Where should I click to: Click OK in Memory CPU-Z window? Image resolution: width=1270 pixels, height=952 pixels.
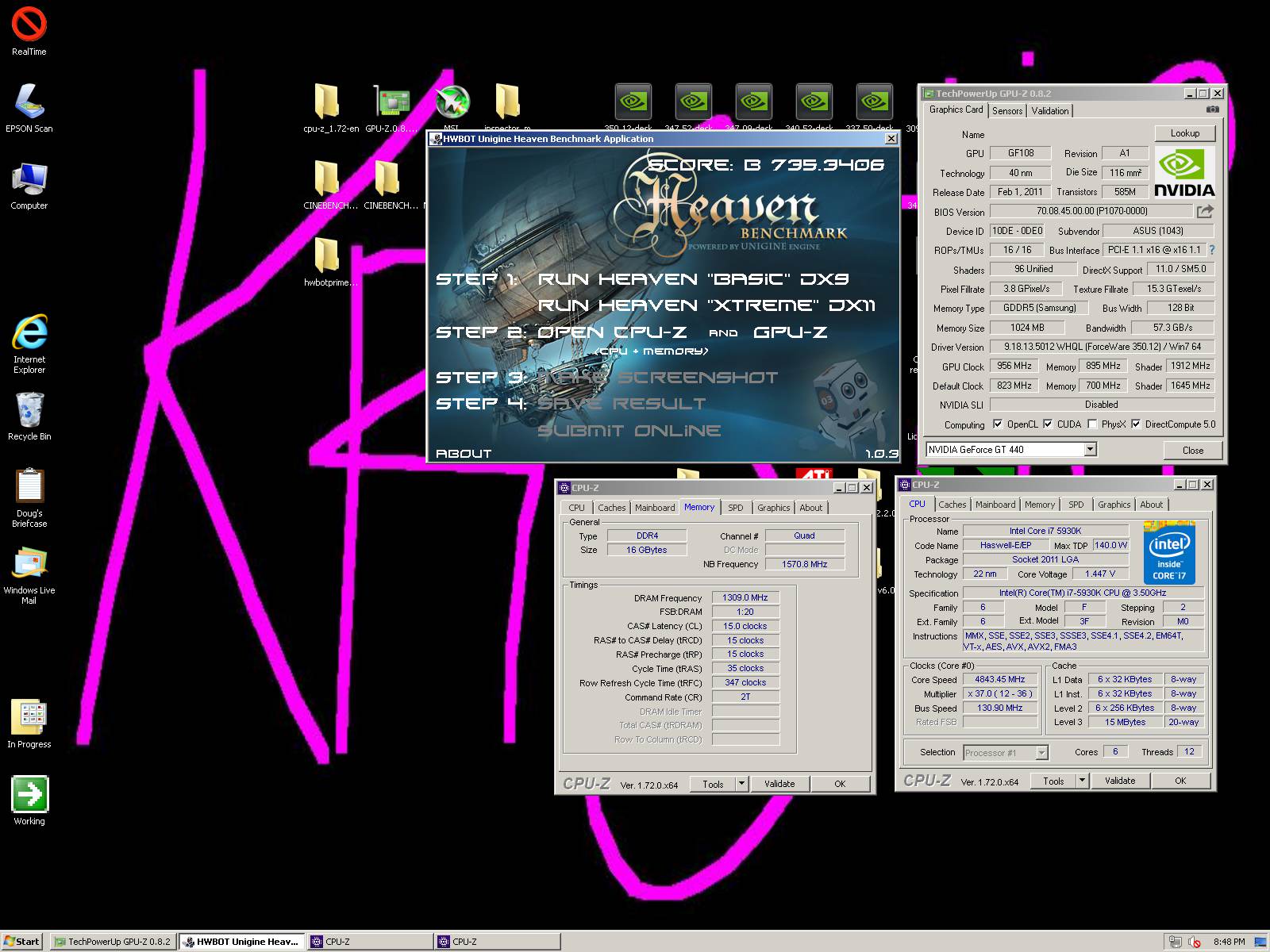point(840,784)
